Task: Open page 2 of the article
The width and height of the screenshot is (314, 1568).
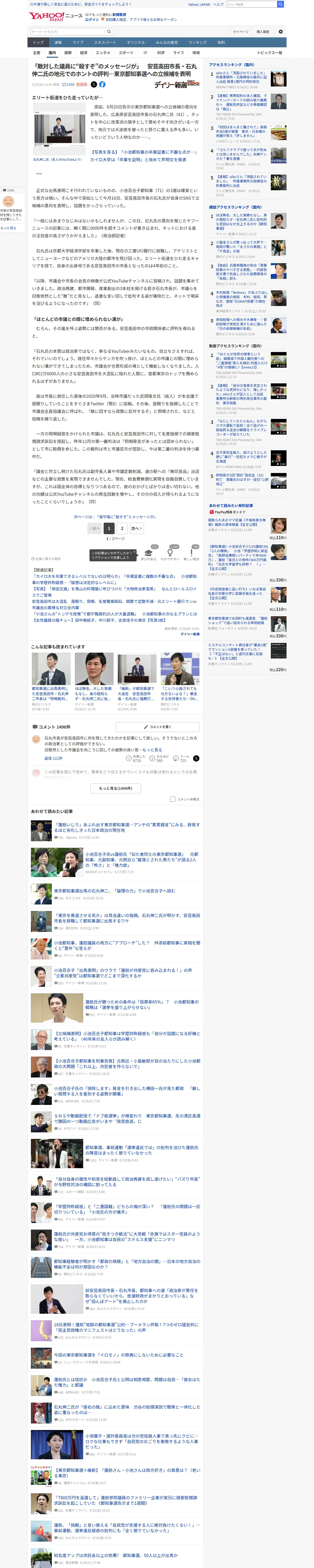Action: [x=122, y=528]
